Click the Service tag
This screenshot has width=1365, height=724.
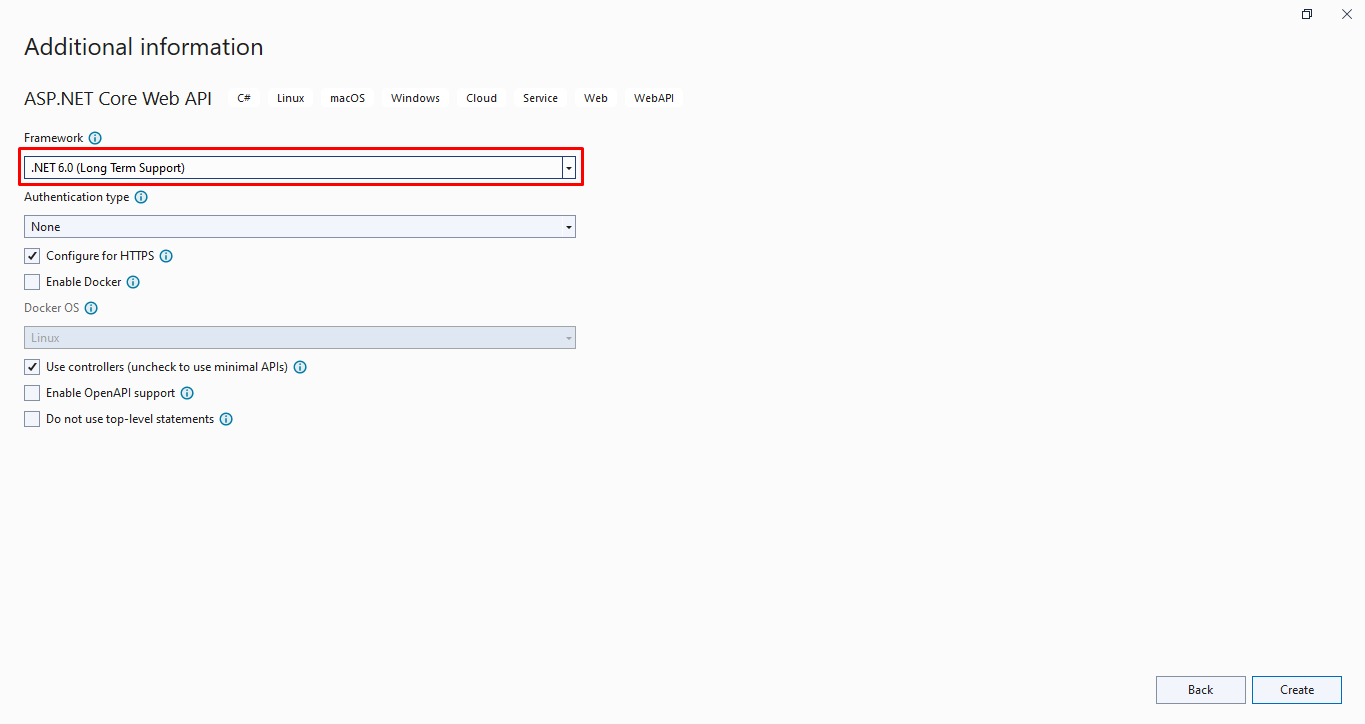540,98
